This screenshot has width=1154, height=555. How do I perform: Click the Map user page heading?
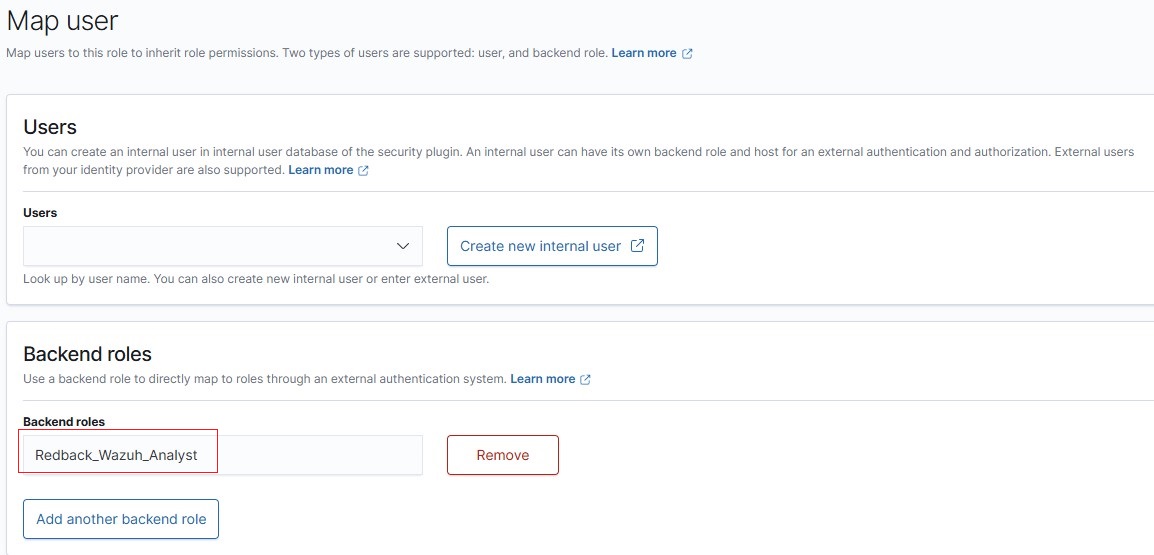coord(63,20)
